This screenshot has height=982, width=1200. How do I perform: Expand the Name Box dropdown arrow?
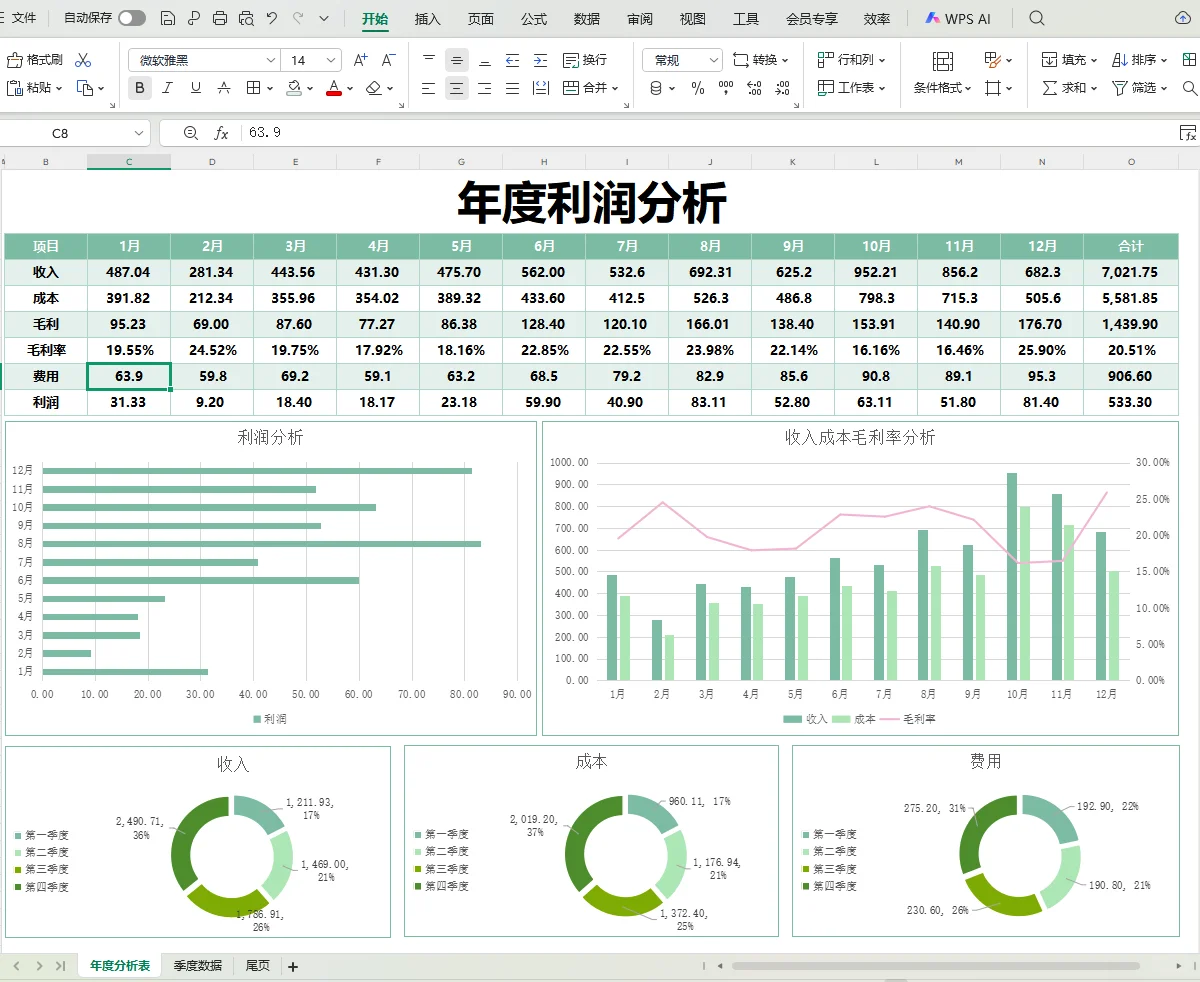pos(139,132)
